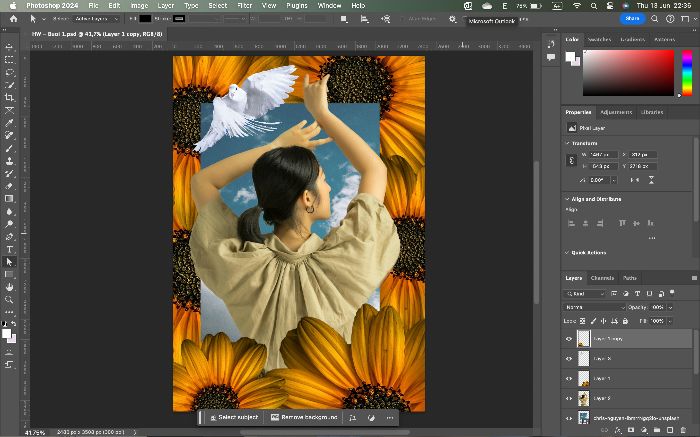
Task: Select the Eyedropper tool
Action: (9, 123)
